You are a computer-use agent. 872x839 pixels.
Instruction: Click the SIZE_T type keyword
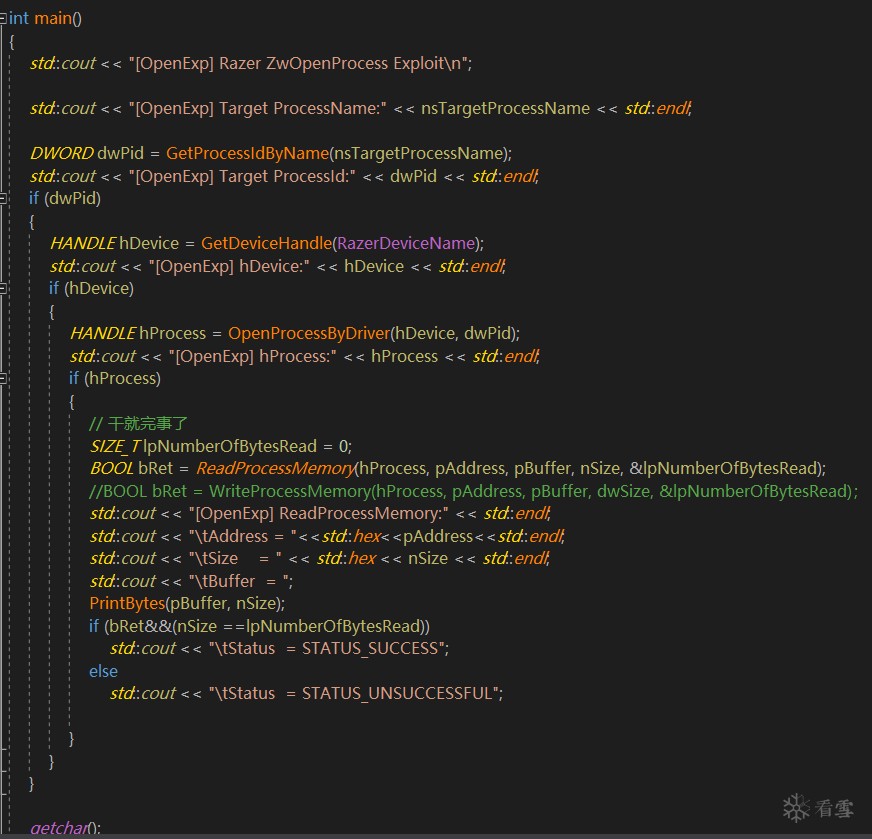click(115, 446)
